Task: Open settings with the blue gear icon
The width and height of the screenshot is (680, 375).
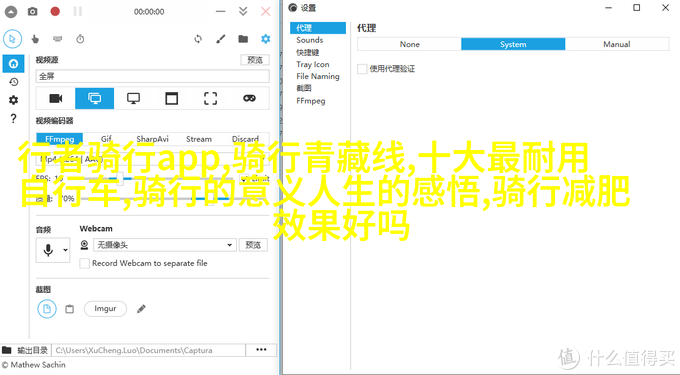Action: click(265, 39)
